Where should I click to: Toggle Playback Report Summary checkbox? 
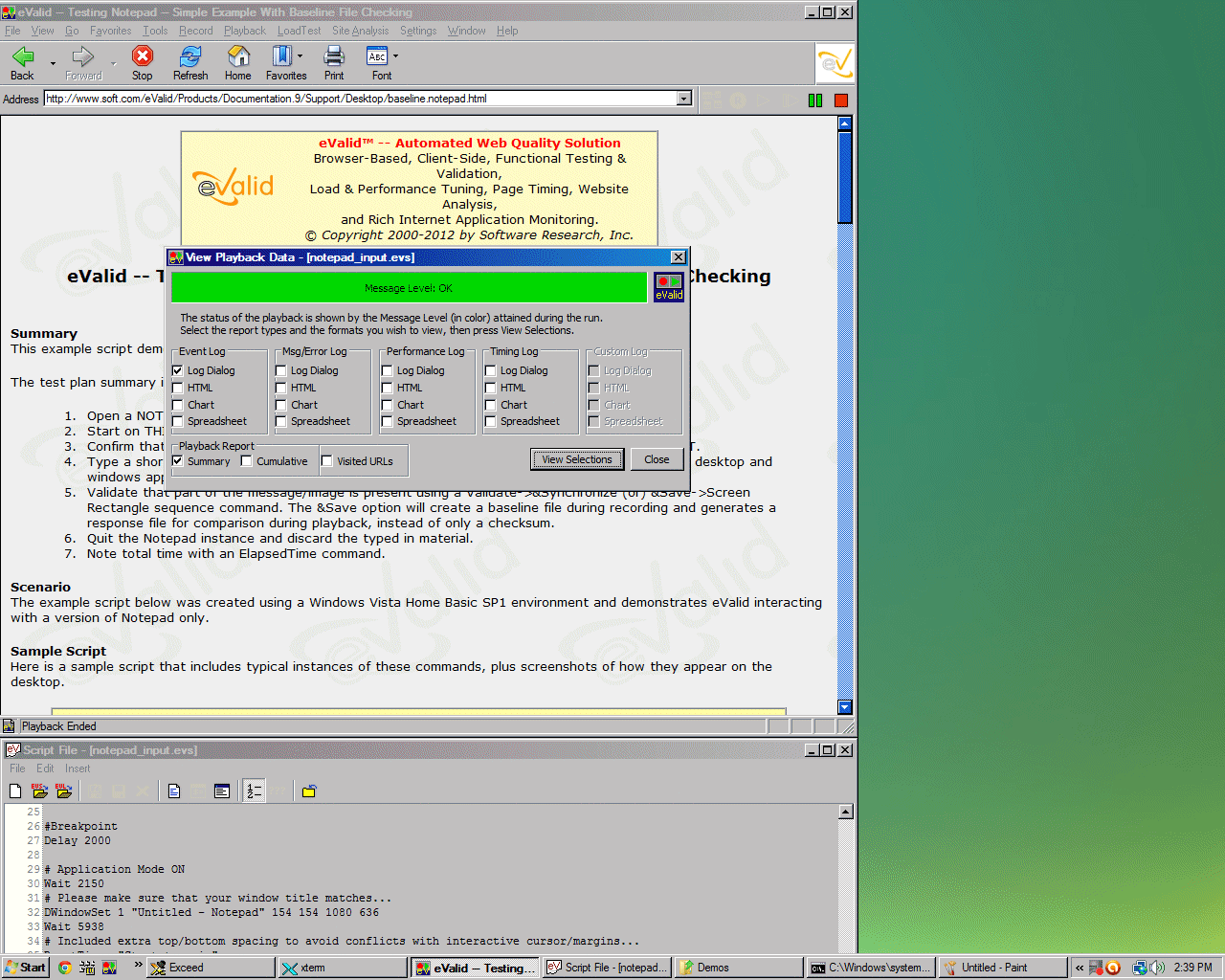(x=178, y=461)
